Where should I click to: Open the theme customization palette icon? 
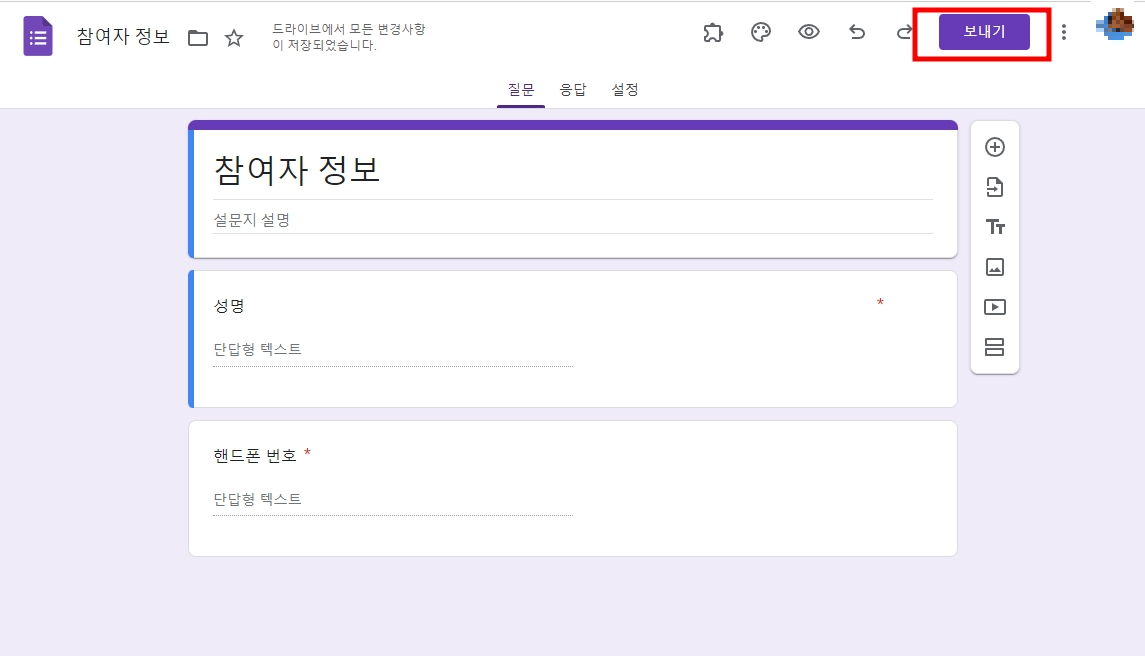click(x=760, y=33)
